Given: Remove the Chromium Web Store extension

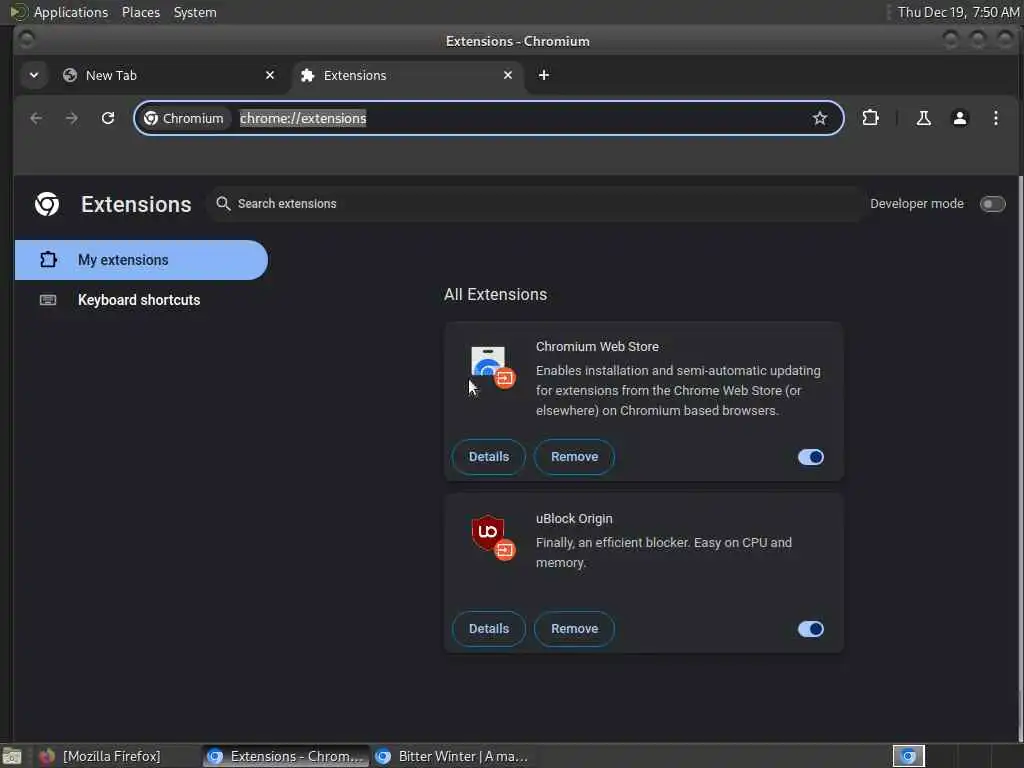Looking at the screenshot, I should pos(574,457).
